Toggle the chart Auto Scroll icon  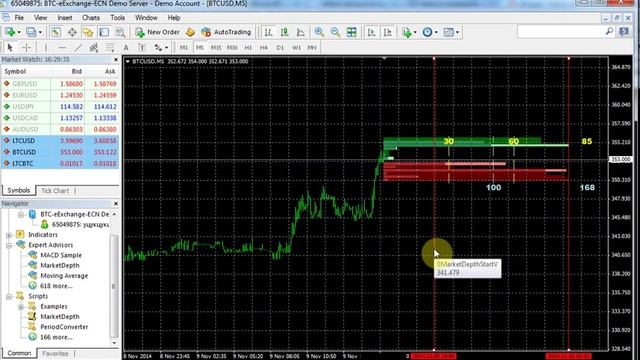pos(371,32)
